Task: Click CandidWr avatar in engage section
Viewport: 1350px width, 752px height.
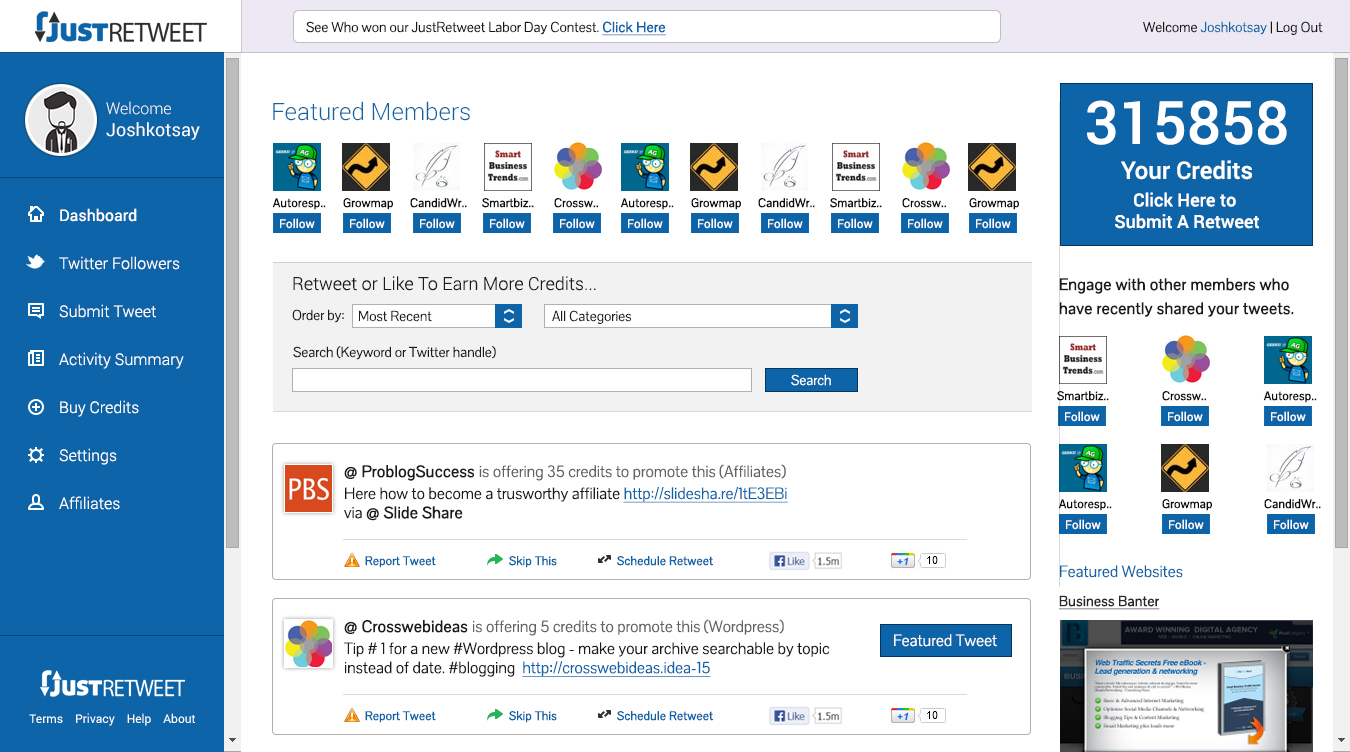Action: [x=1289, y=468]
